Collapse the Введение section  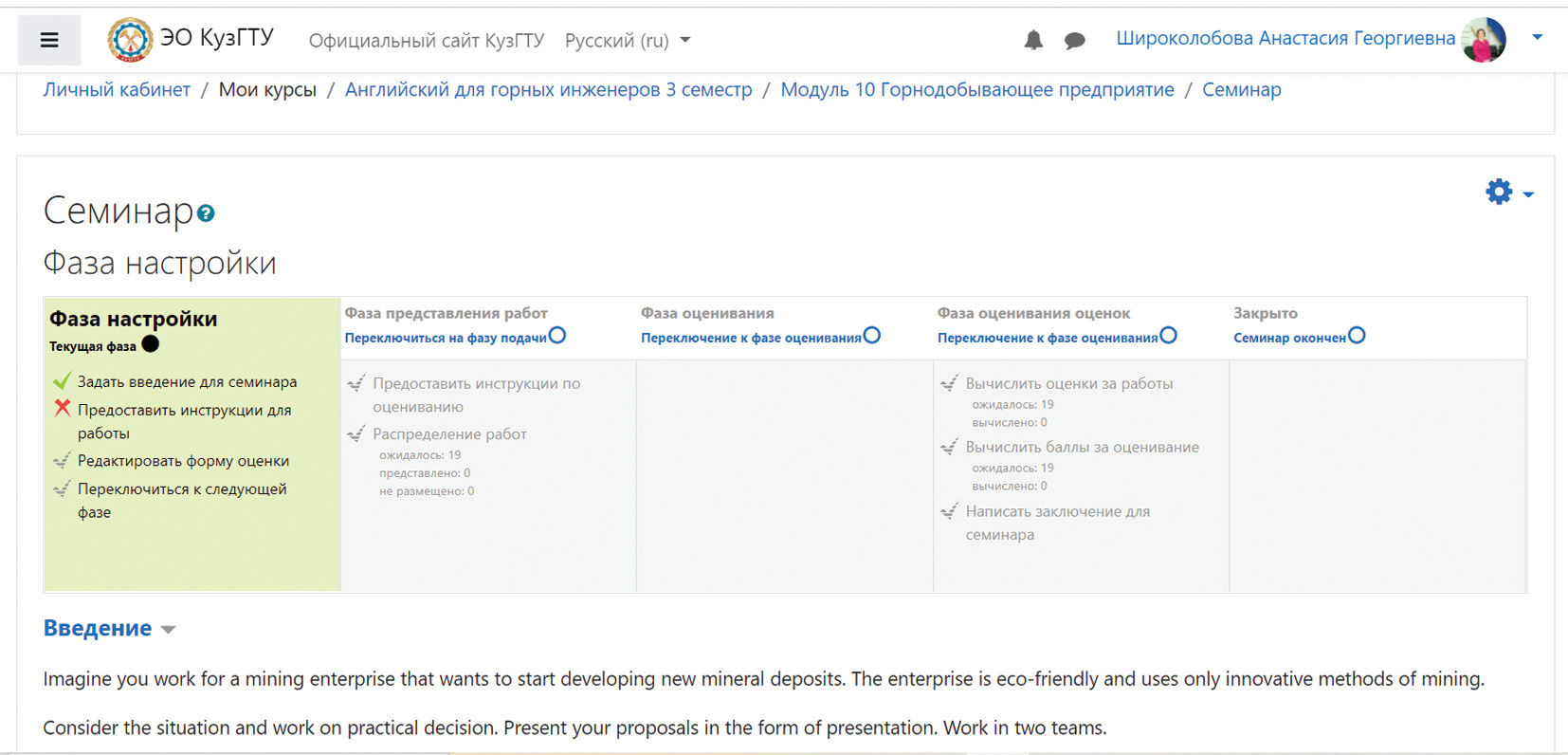point(109,628)
